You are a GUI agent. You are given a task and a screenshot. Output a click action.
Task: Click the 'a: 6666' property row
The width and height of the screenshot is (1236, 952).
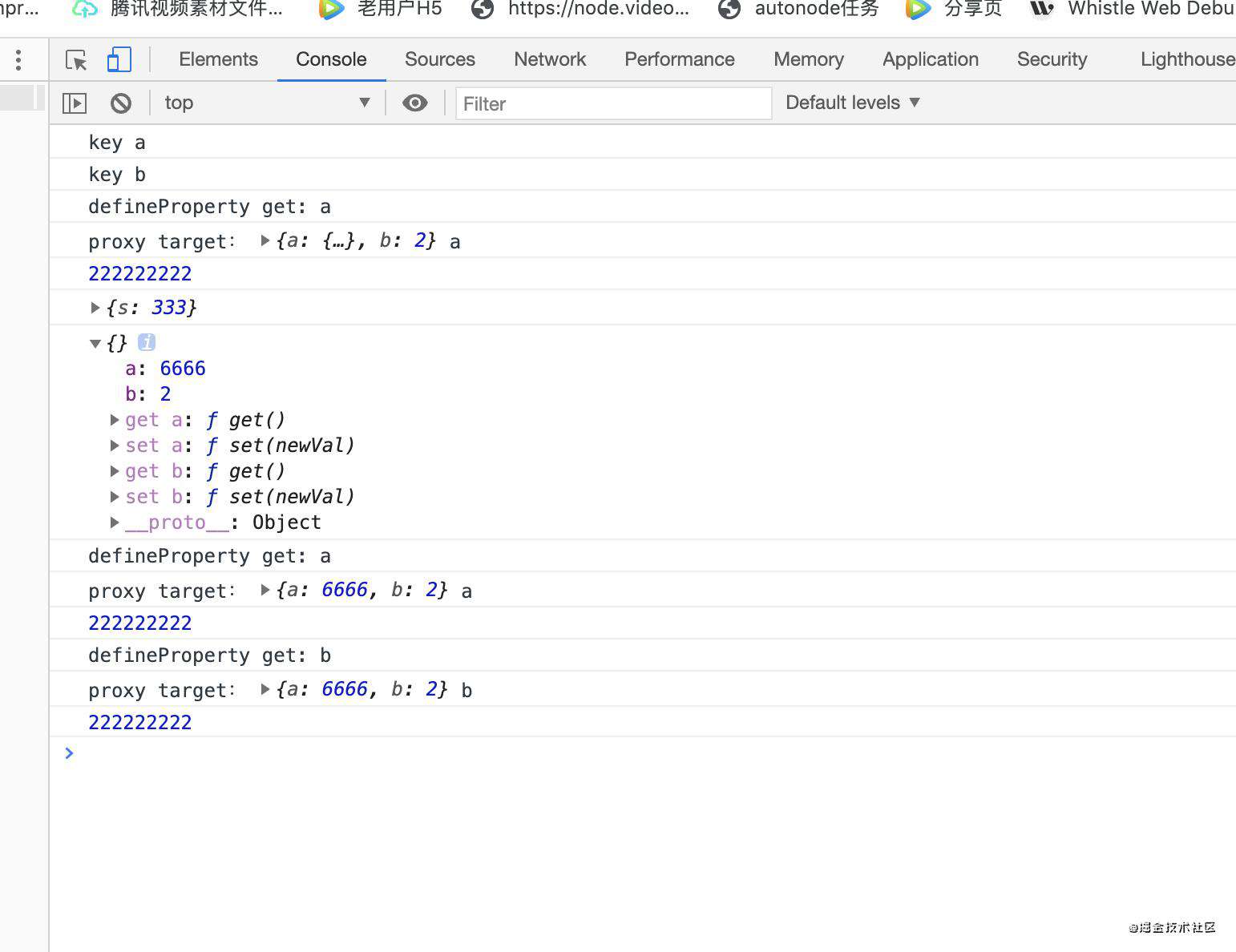coord(165,369)
